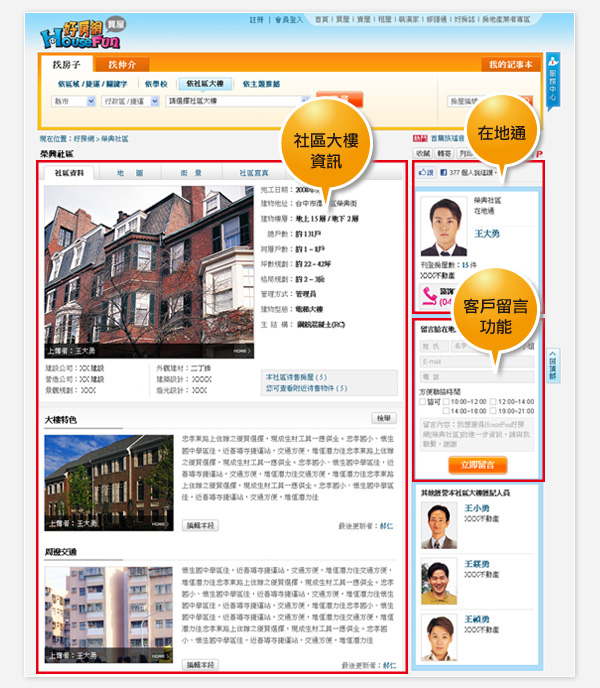This screenshot has height=688, width=600.
Task: Focus the E-mail input field
Action: coord(477,362)
